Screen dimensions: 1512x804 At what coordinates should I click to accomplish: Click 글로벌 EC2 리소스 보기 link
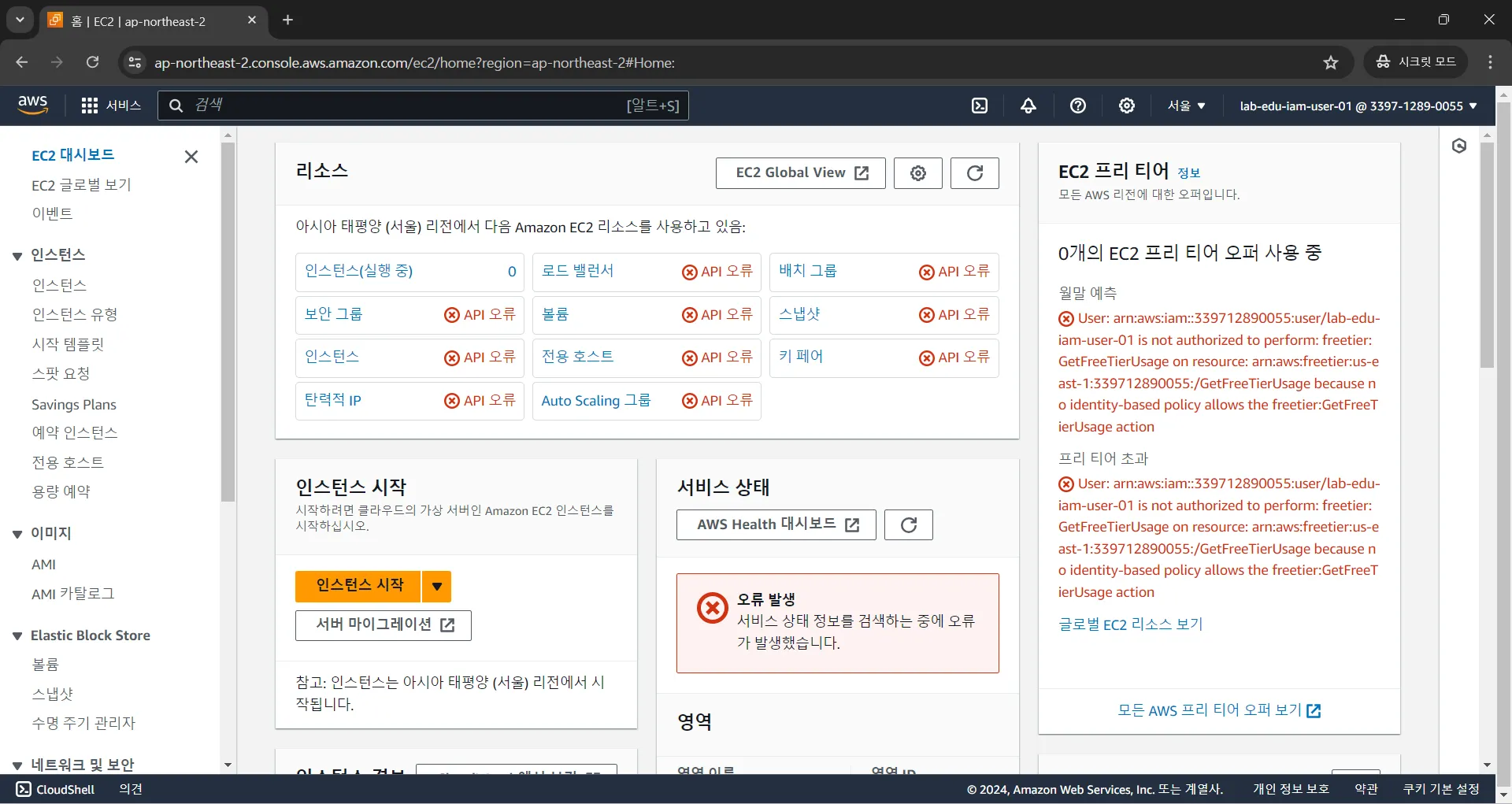pyautogui.click(x=1131, y=624)
